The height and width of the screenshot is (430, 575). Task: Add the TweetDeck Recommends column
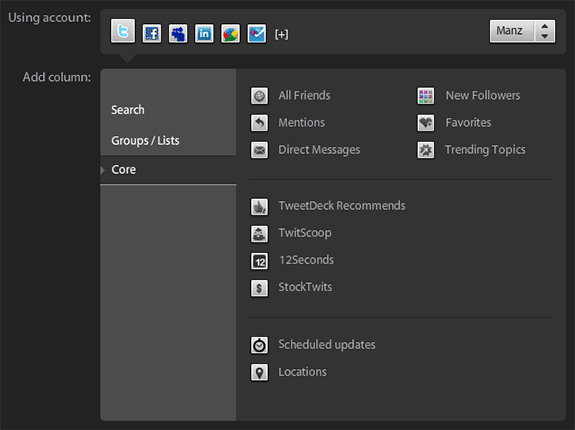(342, 206)
